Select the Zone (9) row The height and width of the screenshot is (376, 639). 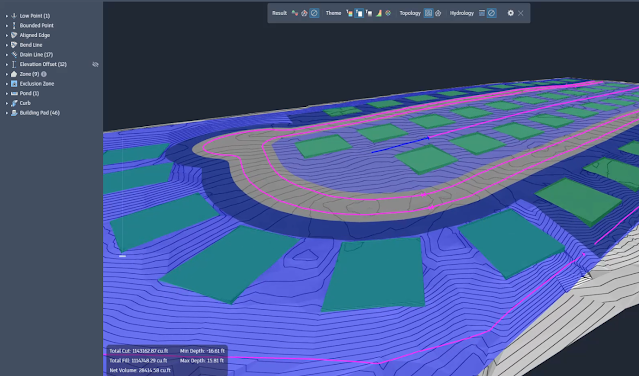(x=51, y=74)
